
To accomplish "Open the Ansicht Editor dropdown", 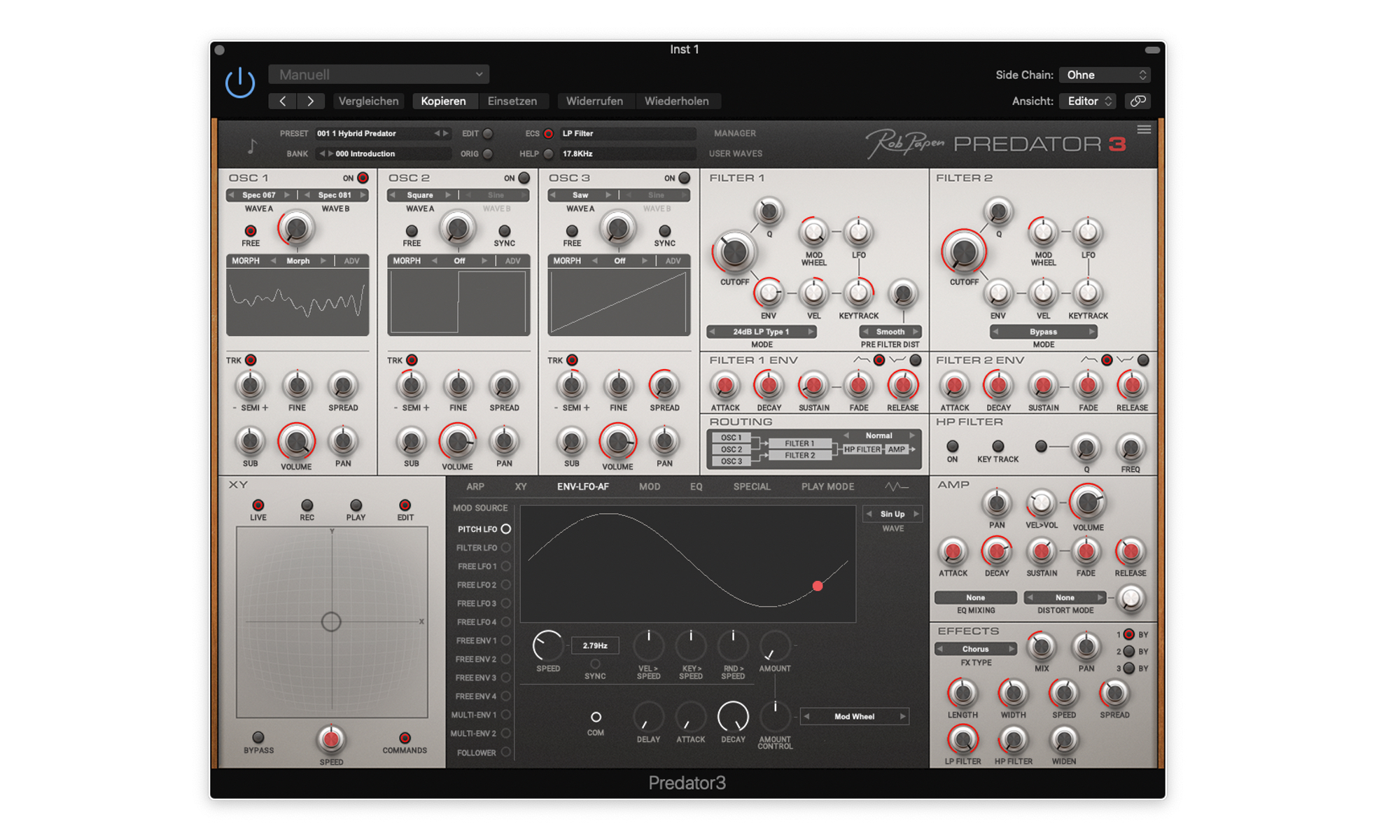I will (1088, 101).
